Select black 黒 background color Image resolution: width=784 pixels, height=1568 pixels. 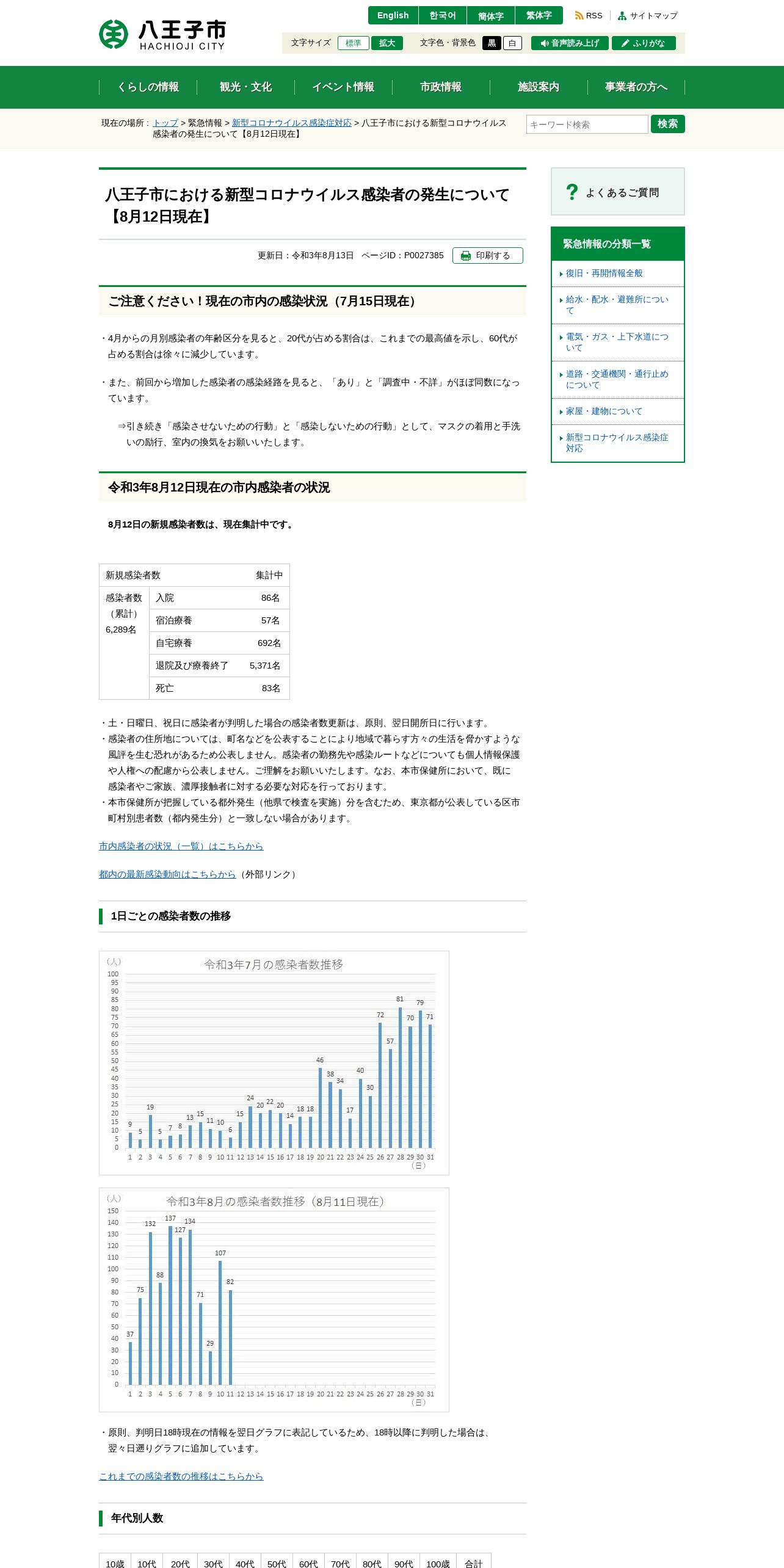(492, 43)
